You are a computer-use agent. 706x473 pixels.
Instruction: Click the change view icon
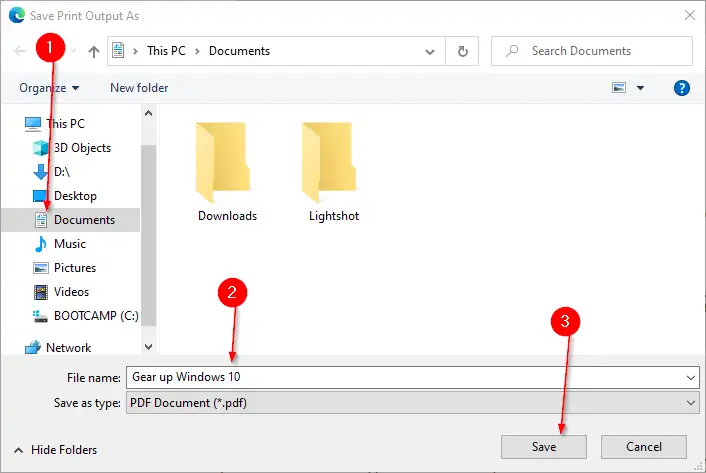619,87
